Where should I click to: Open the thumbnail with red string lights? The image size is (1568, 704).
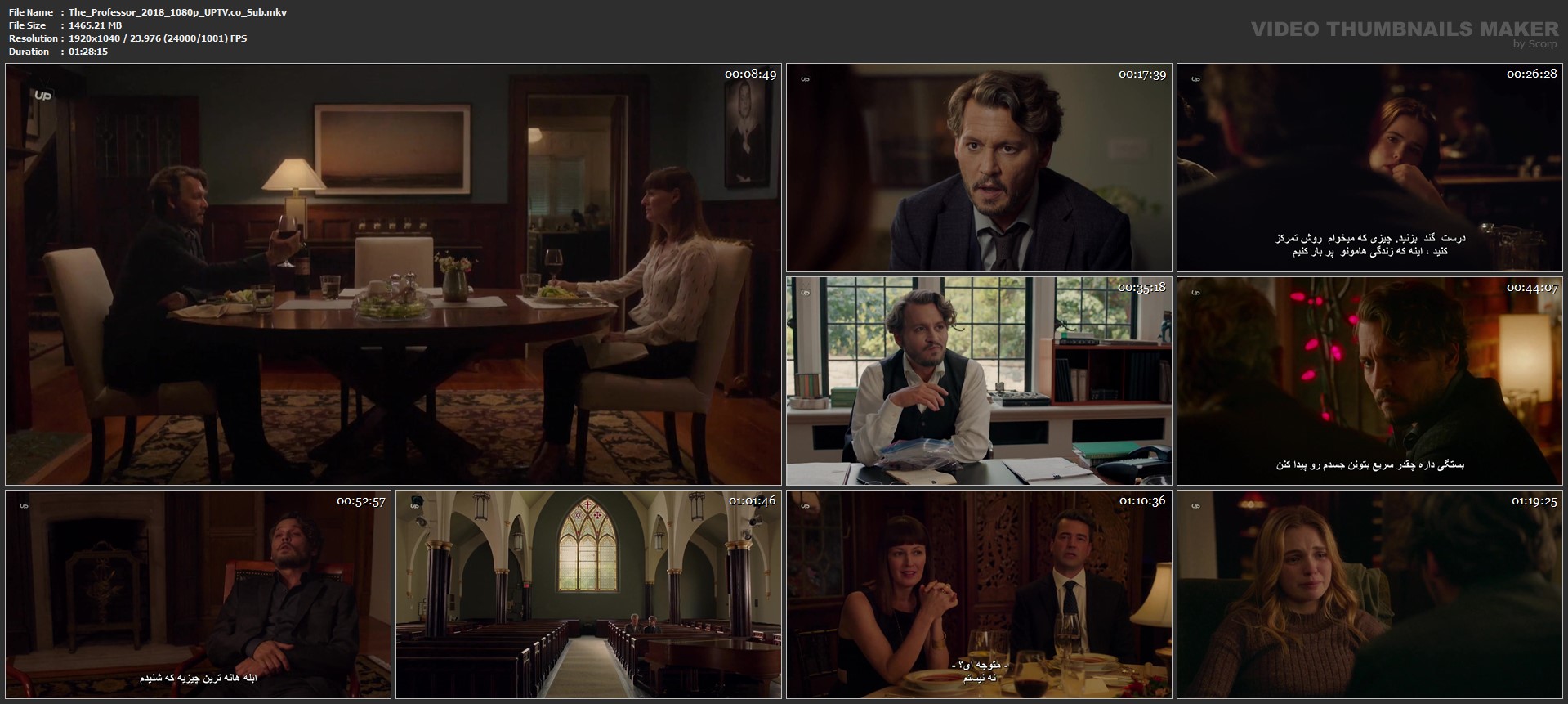[1369, 381]
